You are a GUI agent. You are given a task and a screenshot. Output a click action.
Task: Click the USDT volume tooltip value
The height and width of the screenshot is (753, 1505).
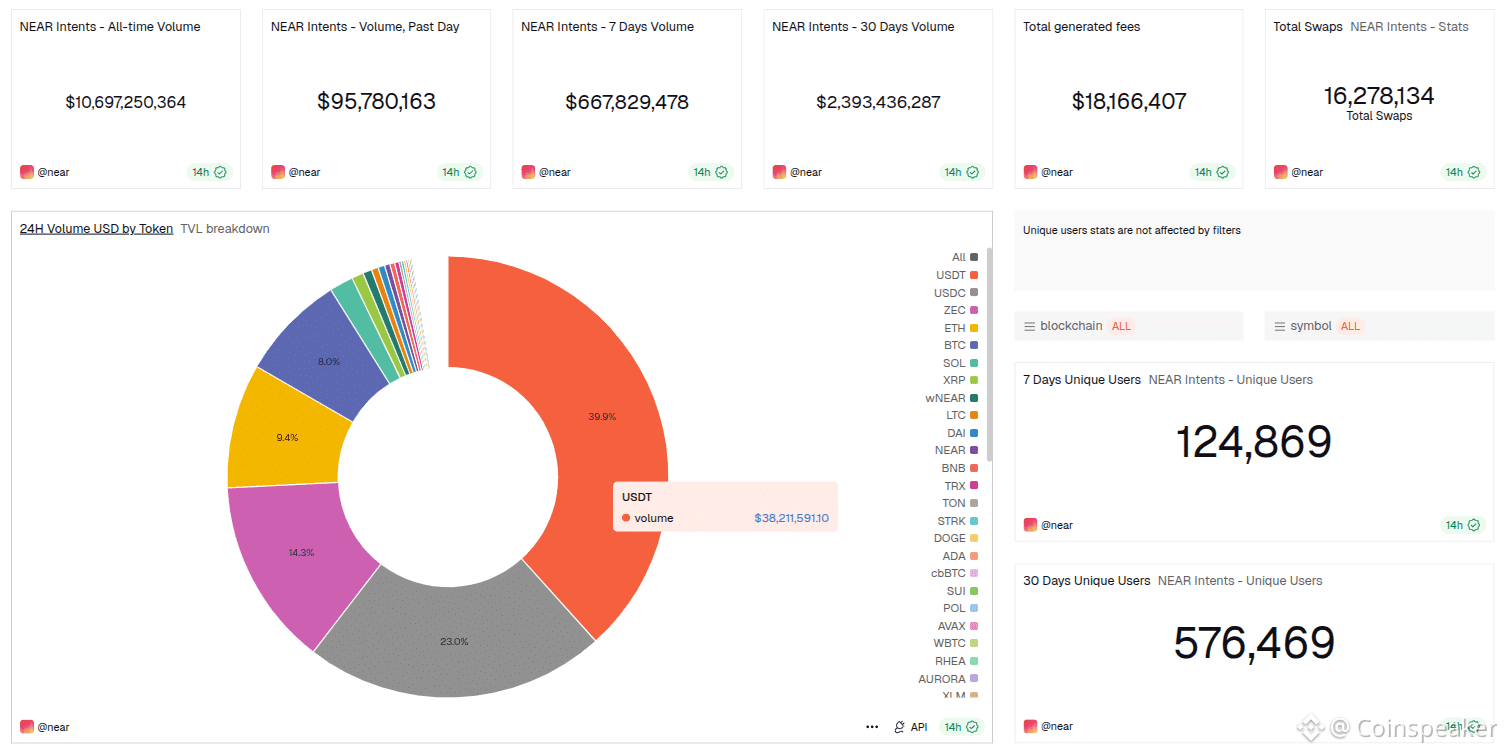[792, 518]
